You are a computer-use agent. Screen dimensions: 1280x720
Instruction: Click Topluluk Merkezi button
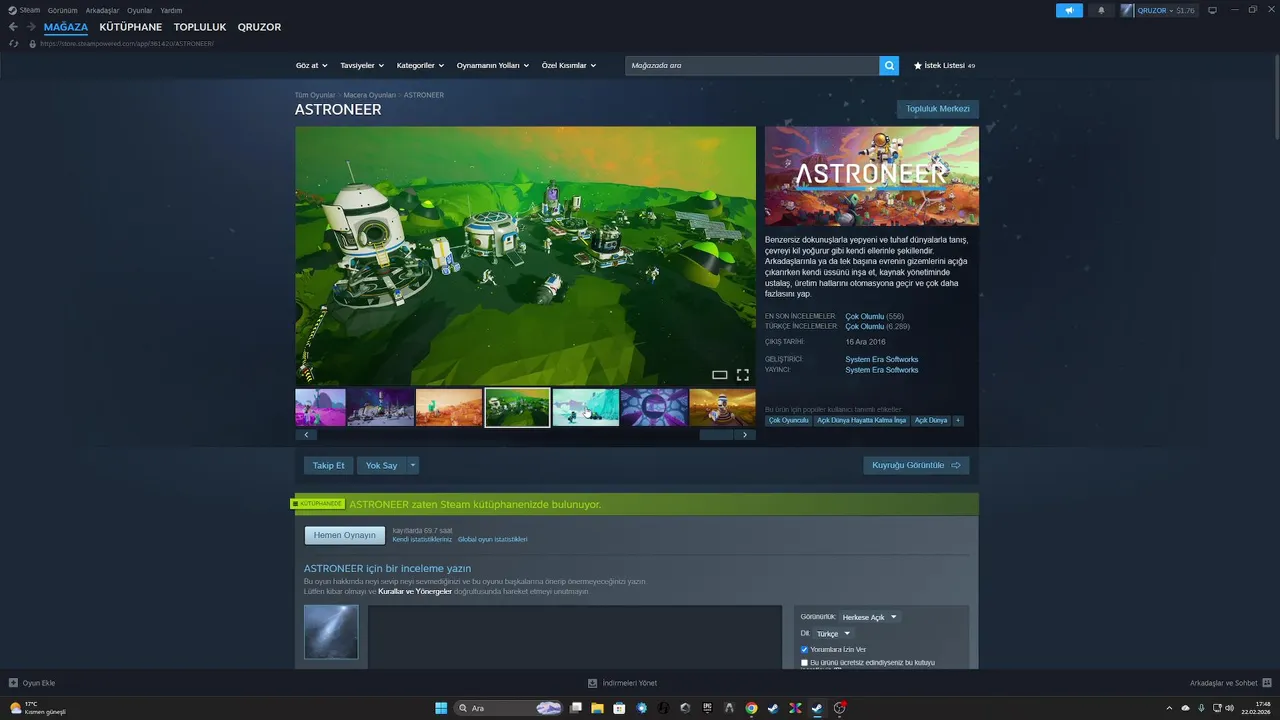tap(938, 109)
